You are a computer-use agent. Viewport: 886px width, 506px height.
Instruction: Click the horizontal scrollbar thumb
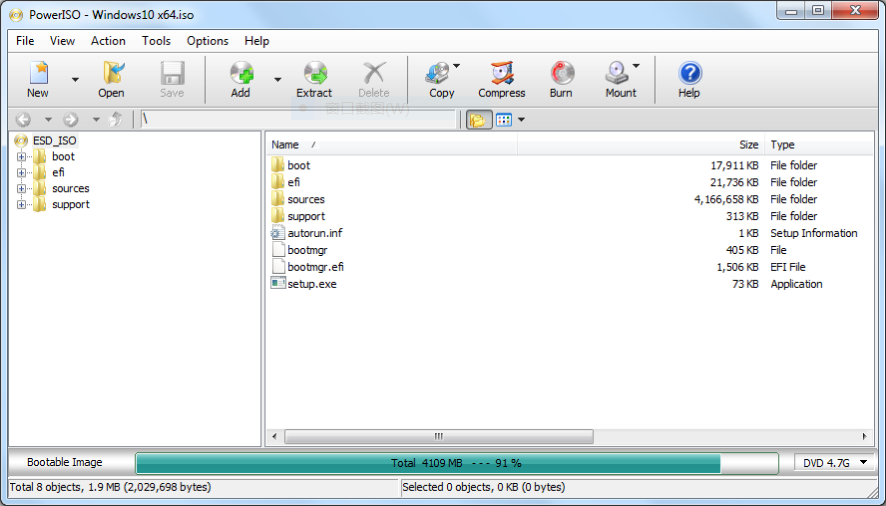(438, 436)
